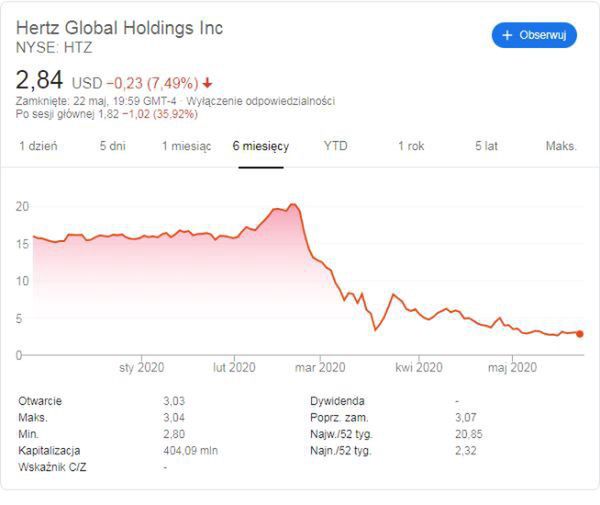Select the Maks. time range tab
This screenshot has width=600, height=505.
[561, 146]
